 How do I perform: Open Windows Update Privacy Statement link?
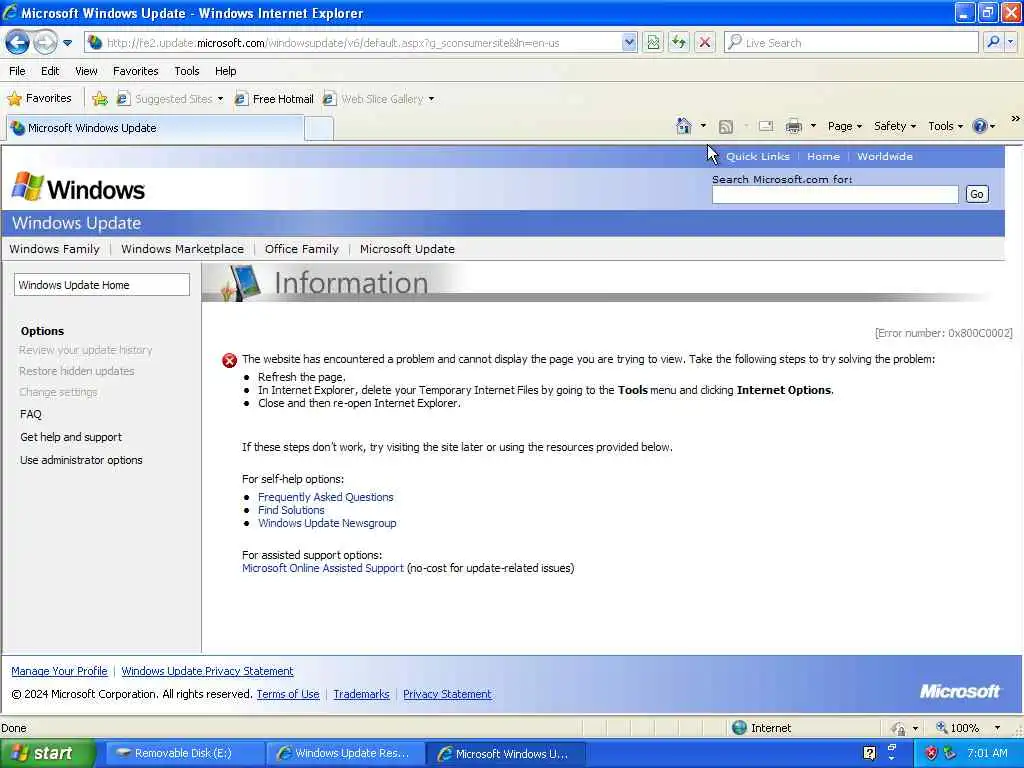coord(207,671)
